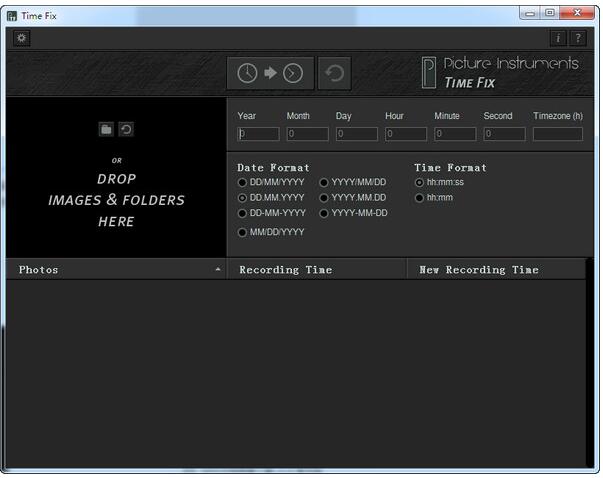
Task: Click the Picture Instruments Time Fix logo
Action: [x=500, y=73]
